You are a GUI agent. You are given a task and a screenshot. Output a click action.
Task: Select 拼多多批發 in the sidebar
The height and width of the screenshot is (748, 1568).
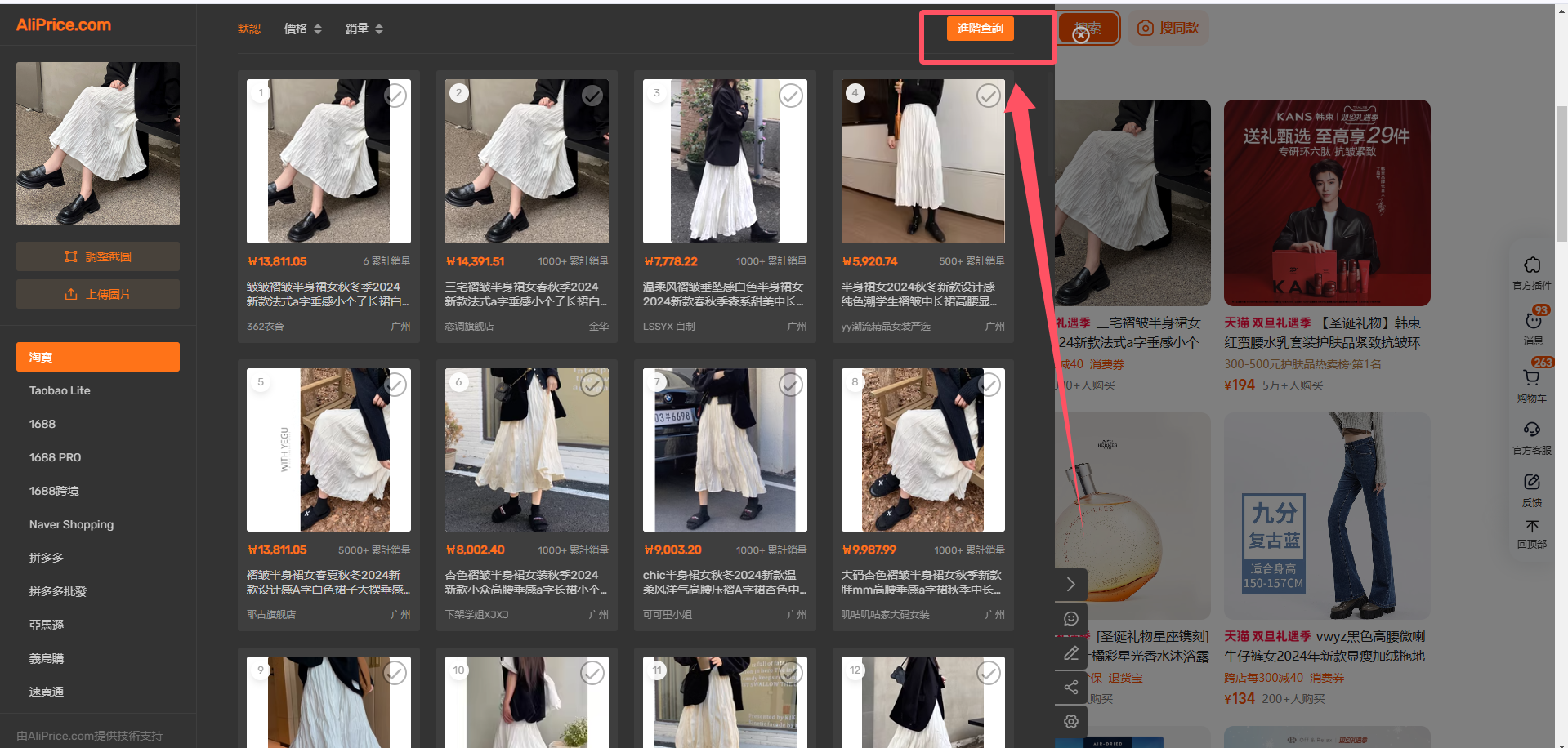(x=58, y=591)
